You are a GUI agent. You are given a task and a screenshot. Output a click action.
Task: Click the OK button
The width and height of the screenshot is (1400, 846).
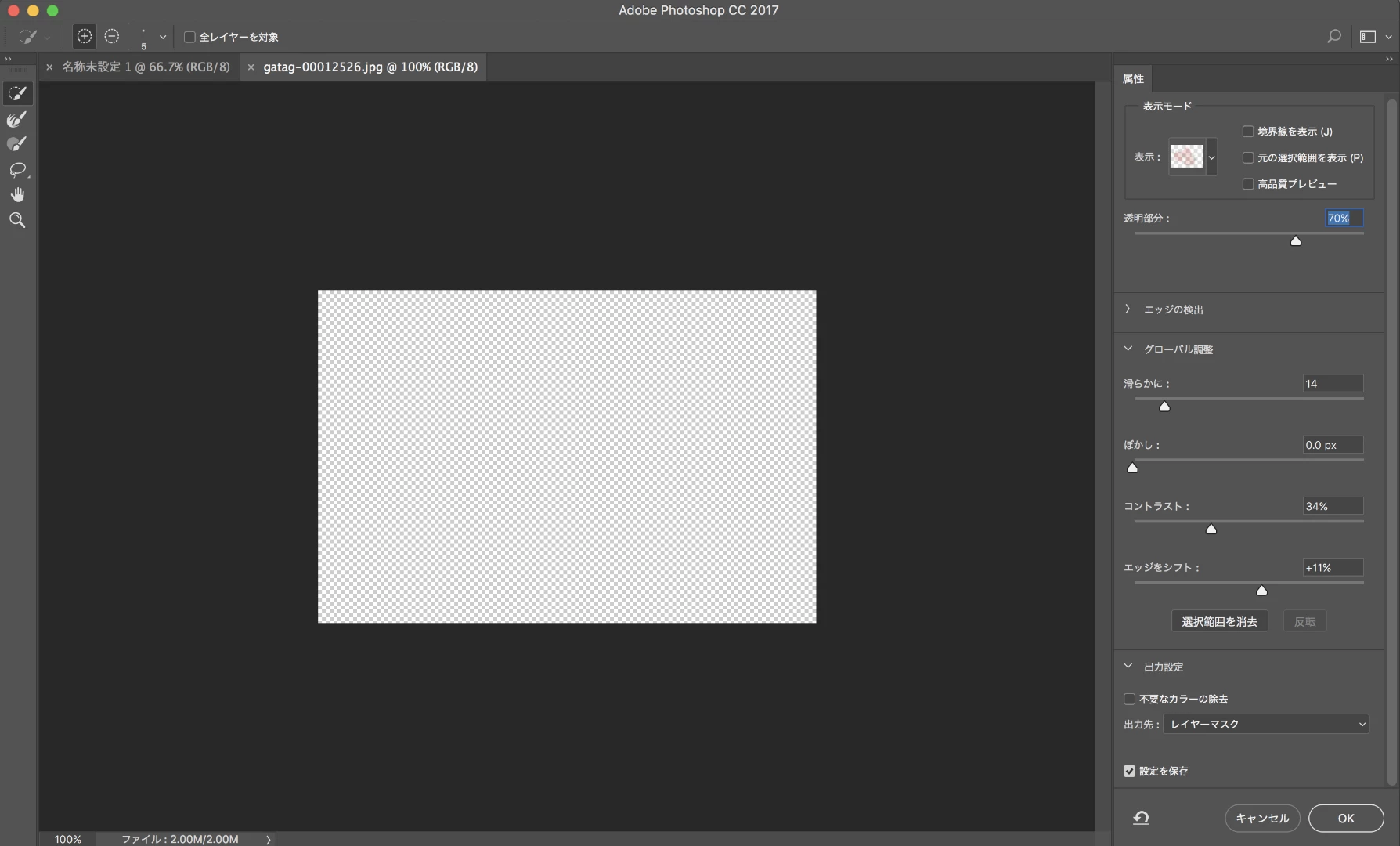[x=1345, y=818]
